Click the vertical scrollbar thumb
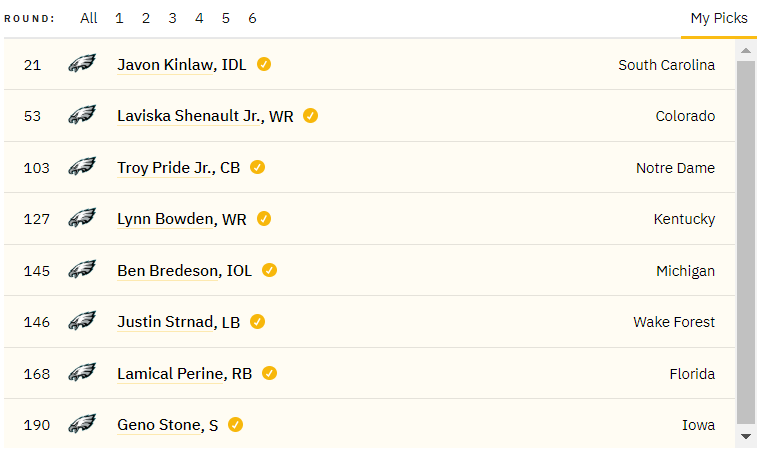769x467 pixels. [745, 240]
